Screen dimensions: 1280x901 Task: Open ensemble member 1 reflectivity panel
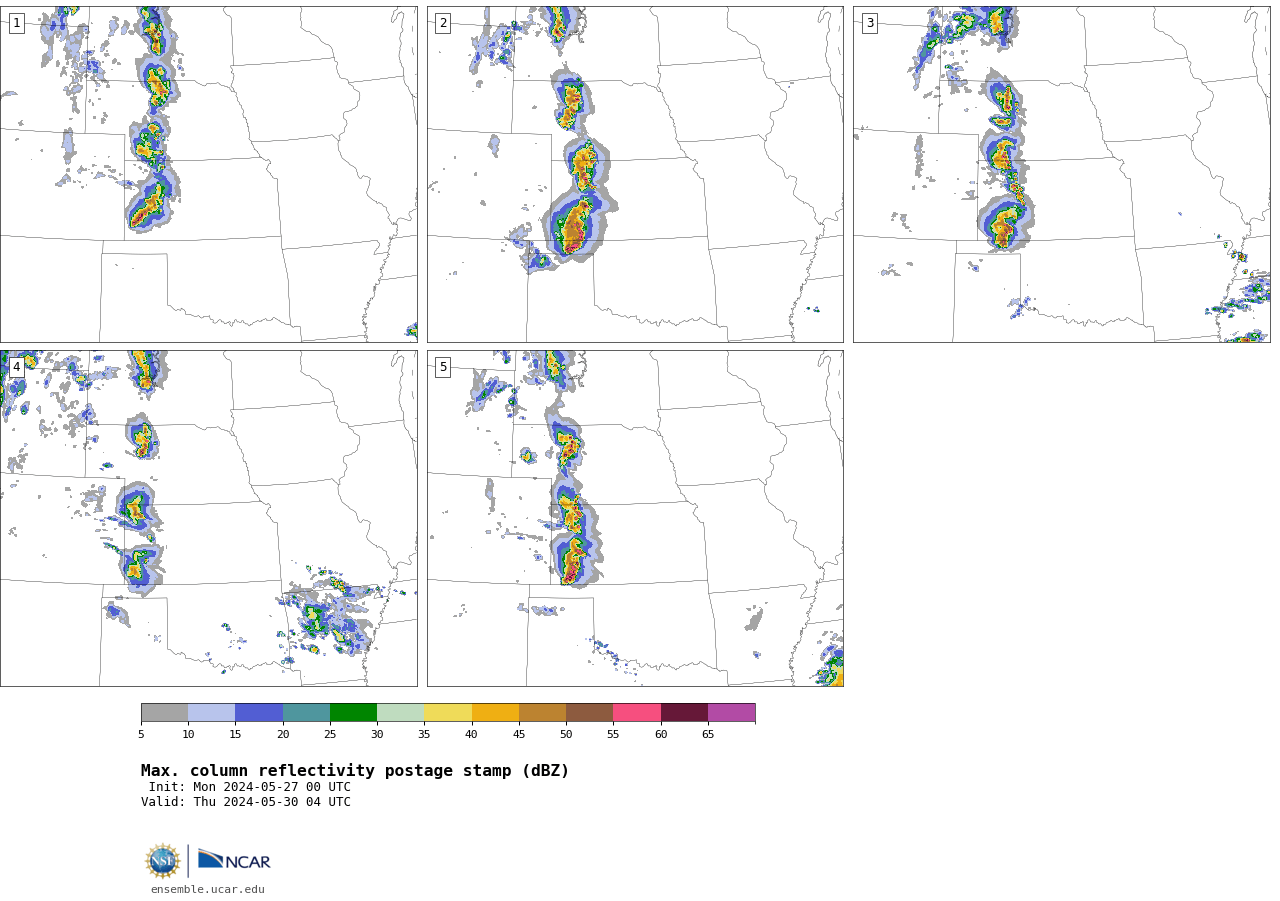[x=209, y=175]
